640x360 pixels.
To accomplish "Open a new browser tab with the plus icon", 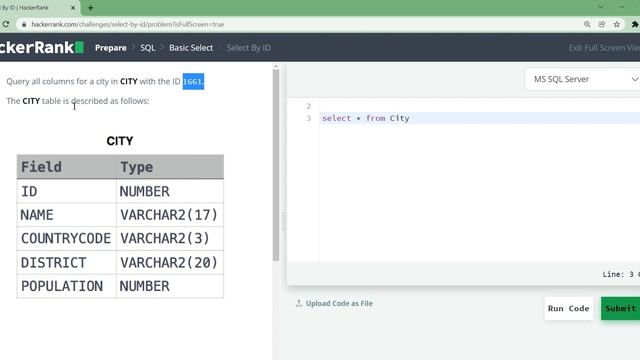I will pos(91,8).
